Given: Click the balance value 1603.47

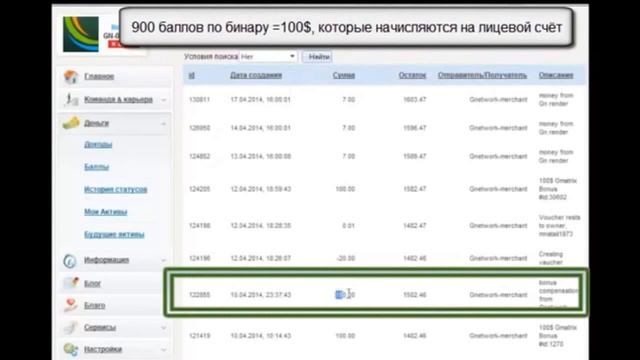Looking at the screenshot, I should pos(415,99).
